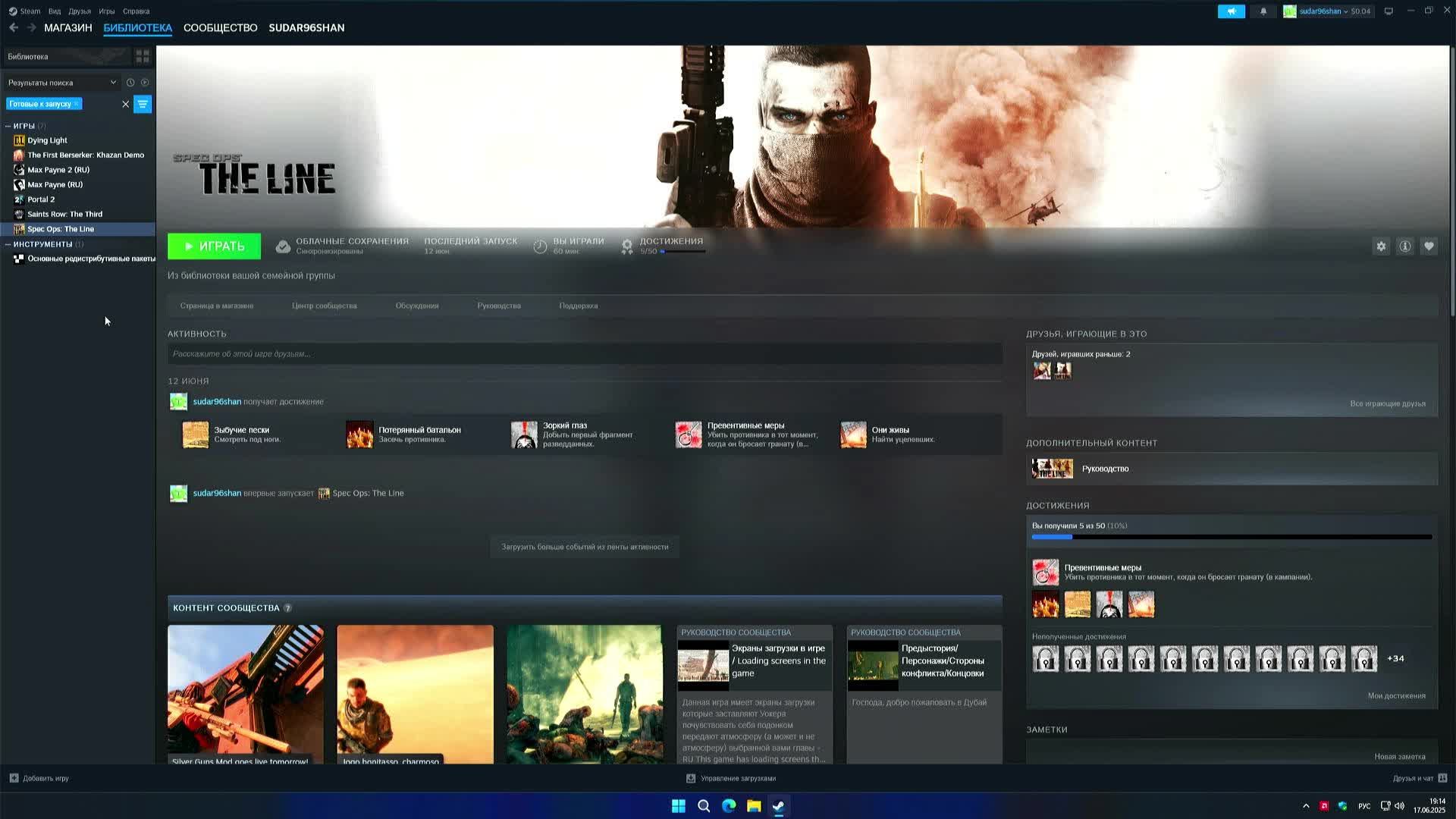Open the Справка menu
1456x819 pixels.
tap(136, 11)
